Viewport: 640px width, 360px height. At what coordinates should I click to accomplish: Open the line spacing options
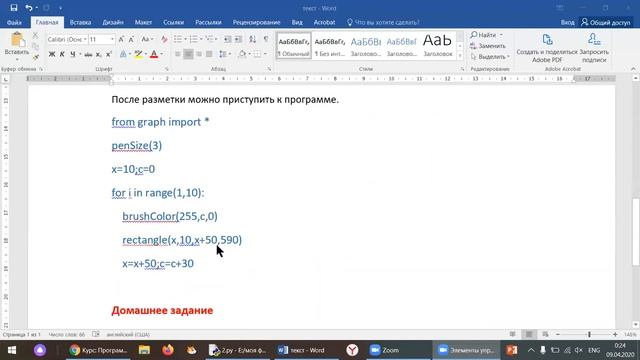coord(223,54)
